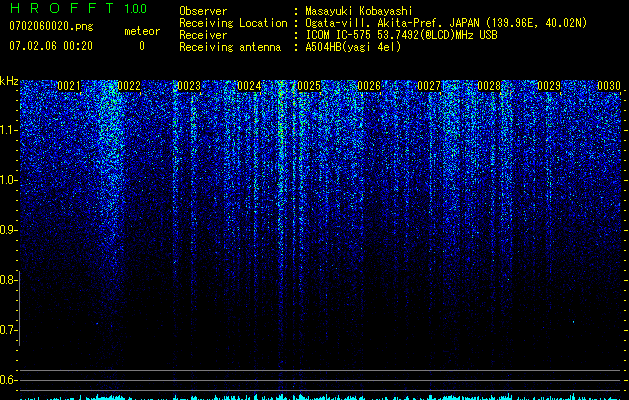Screen dimensions: 629x400
Task: Click the 0.7 kHz axis label
Action: tap(9, 330)
